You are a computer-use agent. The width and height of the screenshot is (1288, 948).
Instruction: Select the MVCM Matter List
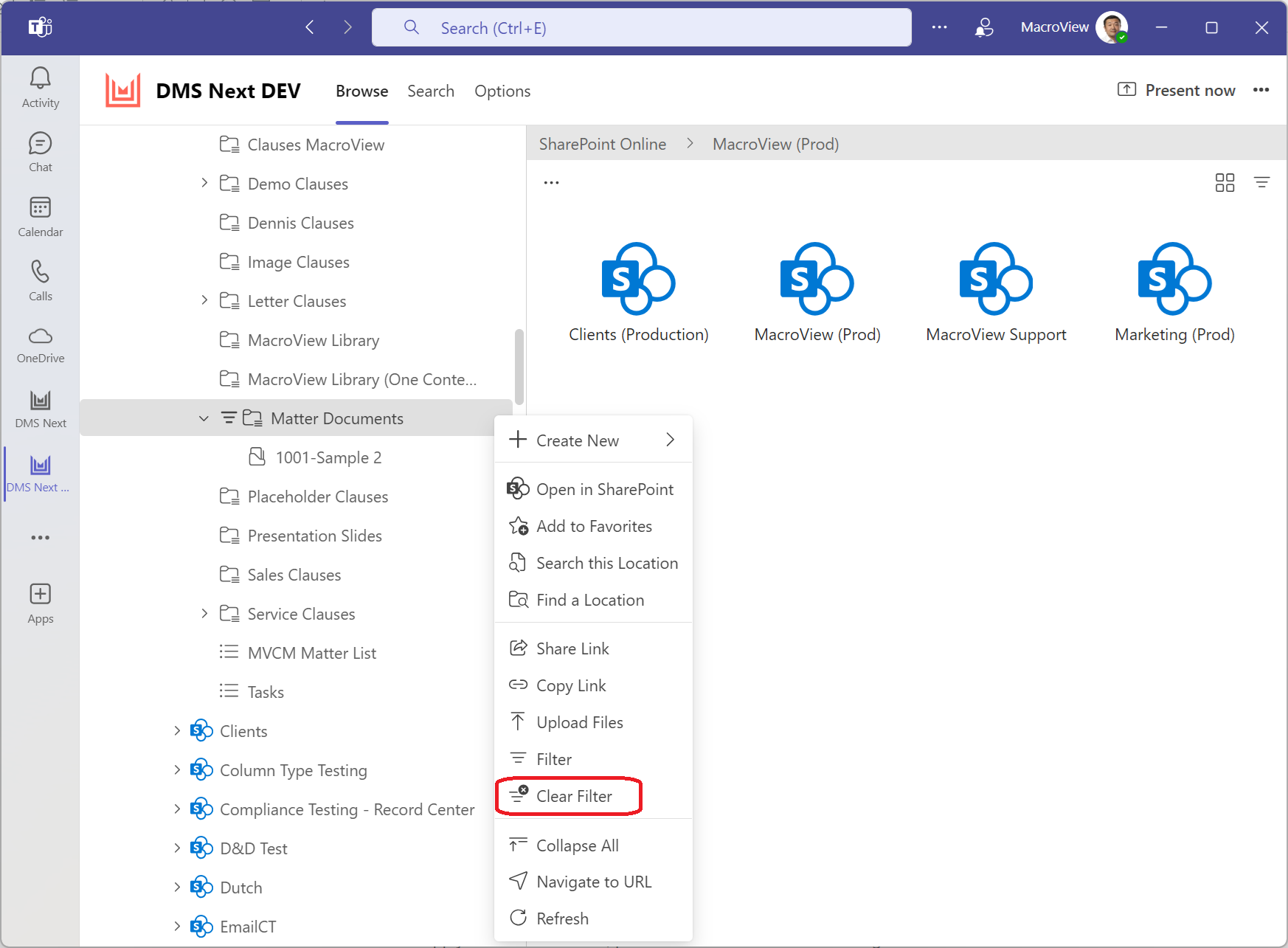click(311, 653)
